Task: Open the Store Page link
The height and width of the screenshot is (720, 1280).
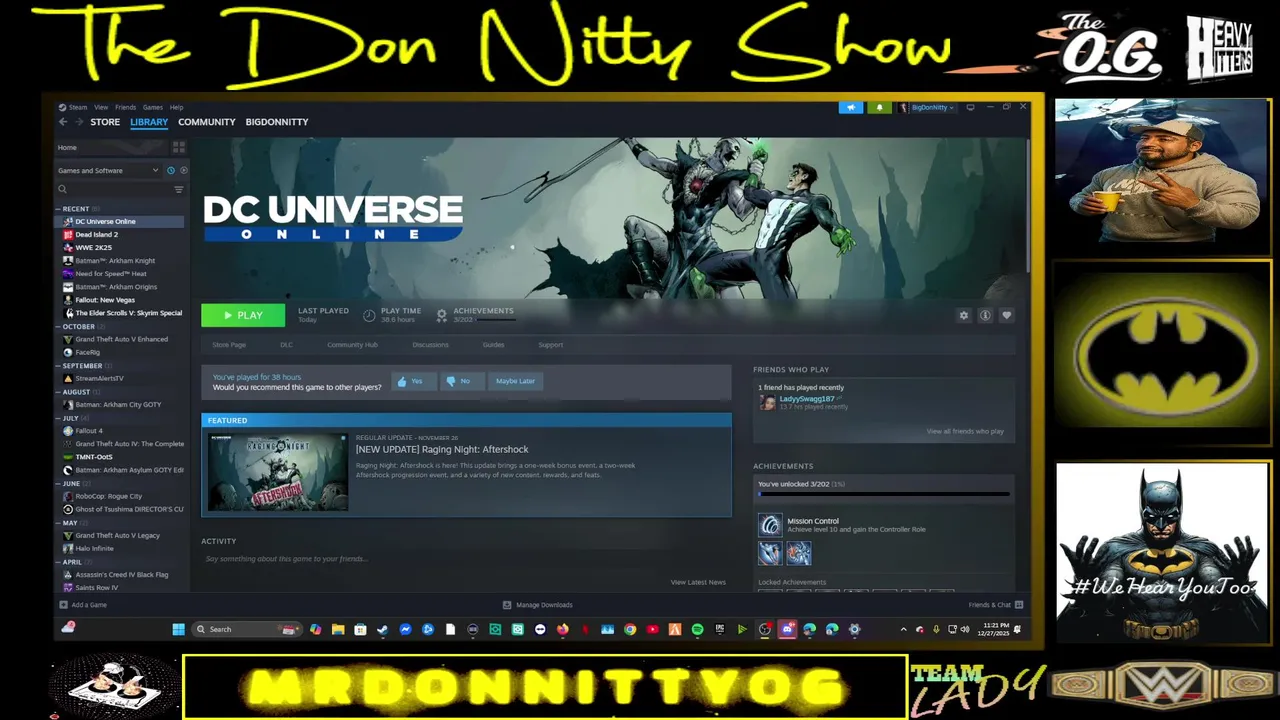Action: [229, 345]
